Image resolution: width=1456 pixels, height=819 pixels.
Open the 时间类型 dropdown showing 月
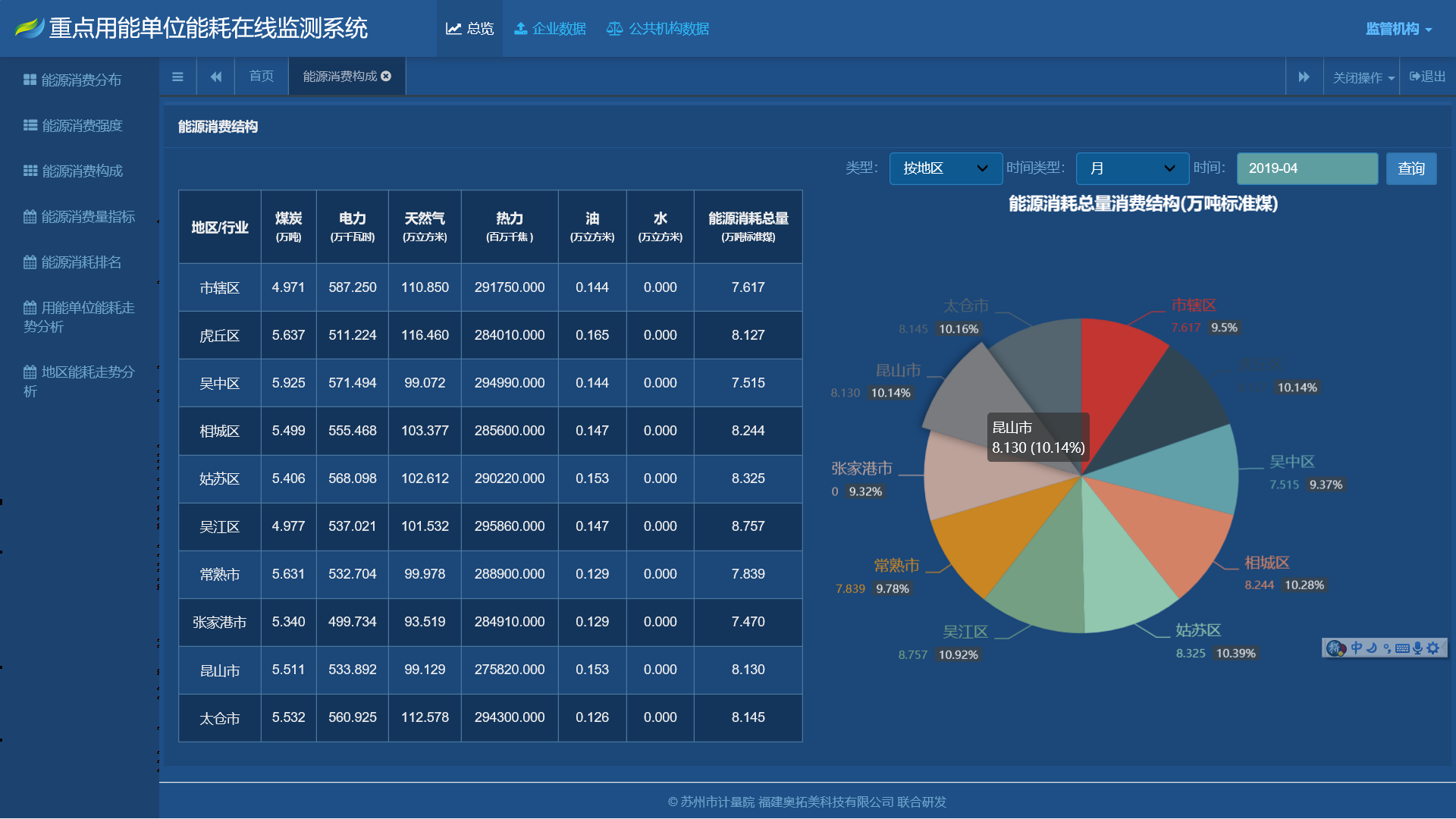pyautogui.click(x=1131, y=168)
